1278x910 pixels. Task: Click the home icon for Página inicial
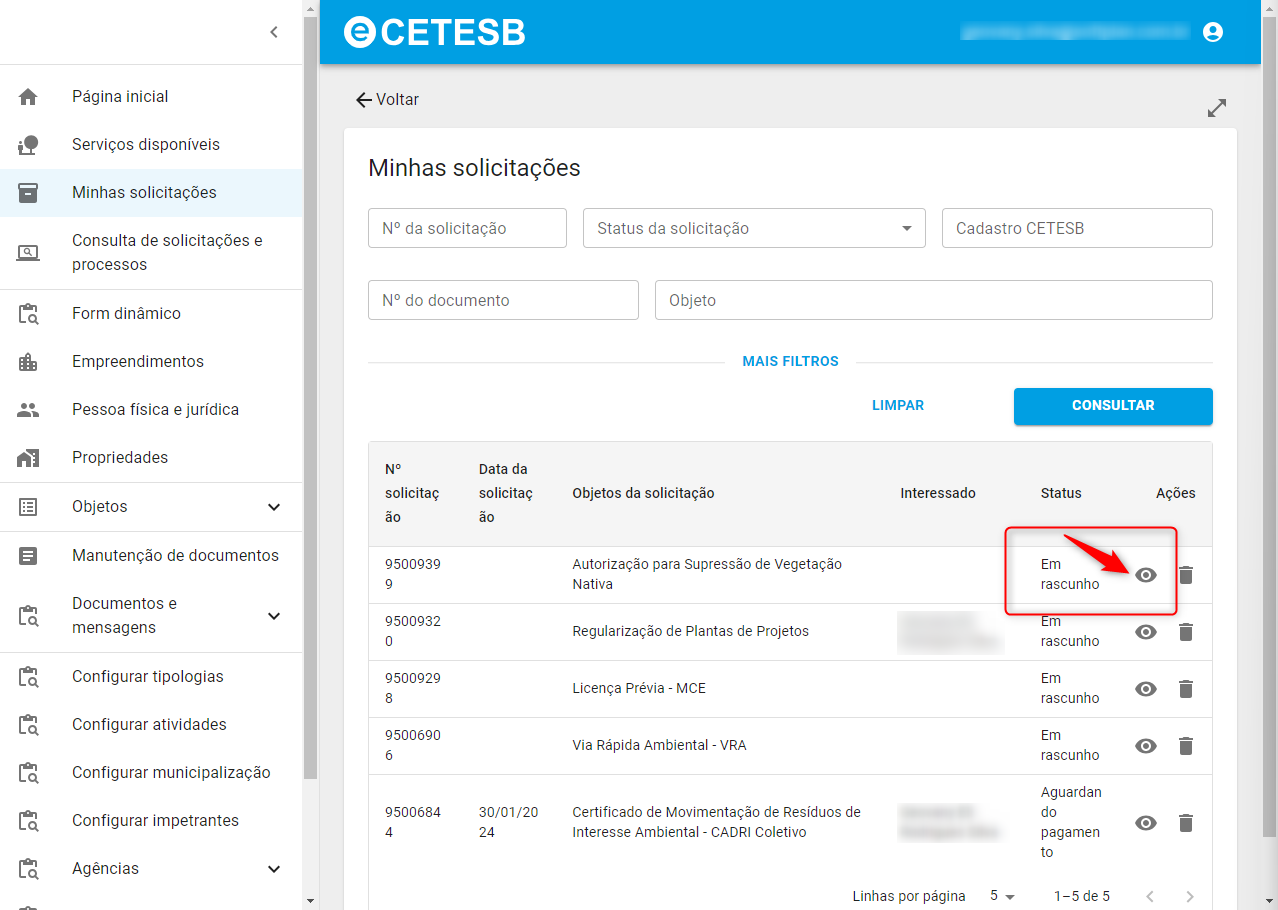pyautogui.click(x=28, y=97)
